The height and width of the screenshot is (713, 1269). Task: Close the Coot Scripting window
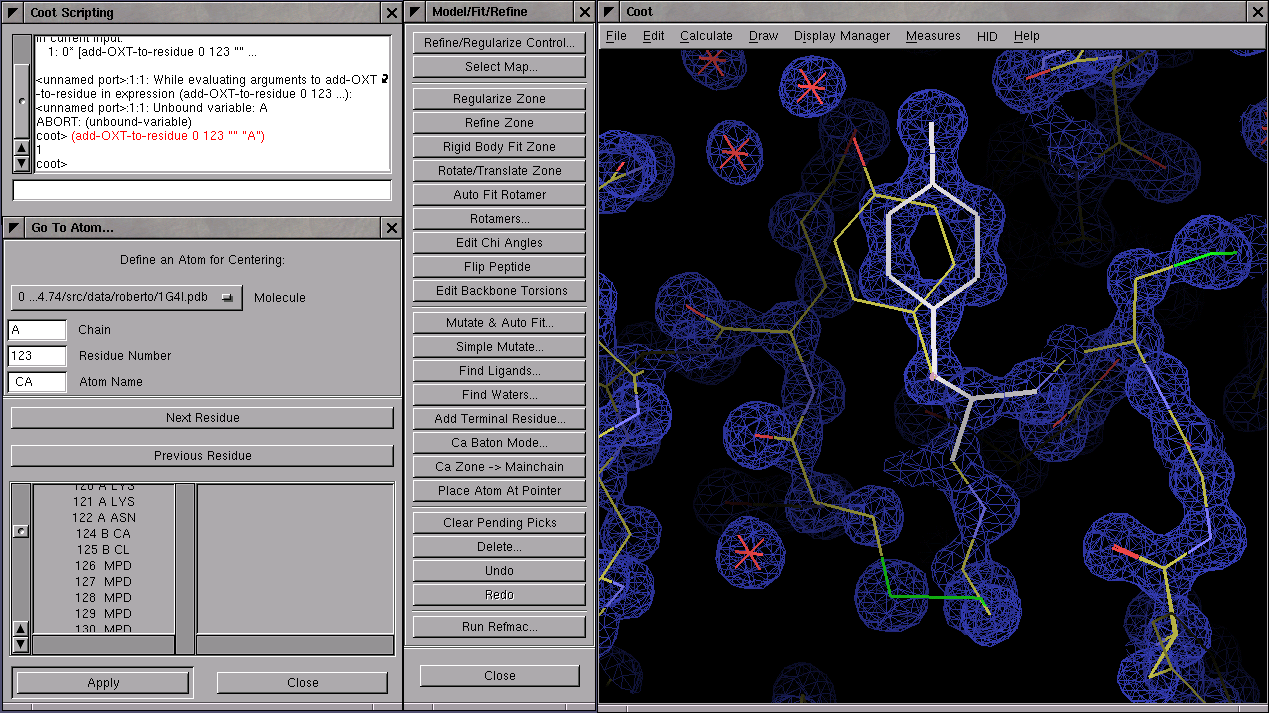tap(391, 13)
